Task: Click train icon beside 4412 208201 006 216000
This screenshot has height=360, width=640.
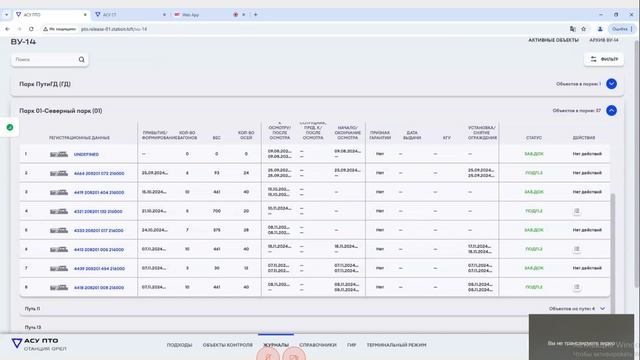Action: point(59,249)
